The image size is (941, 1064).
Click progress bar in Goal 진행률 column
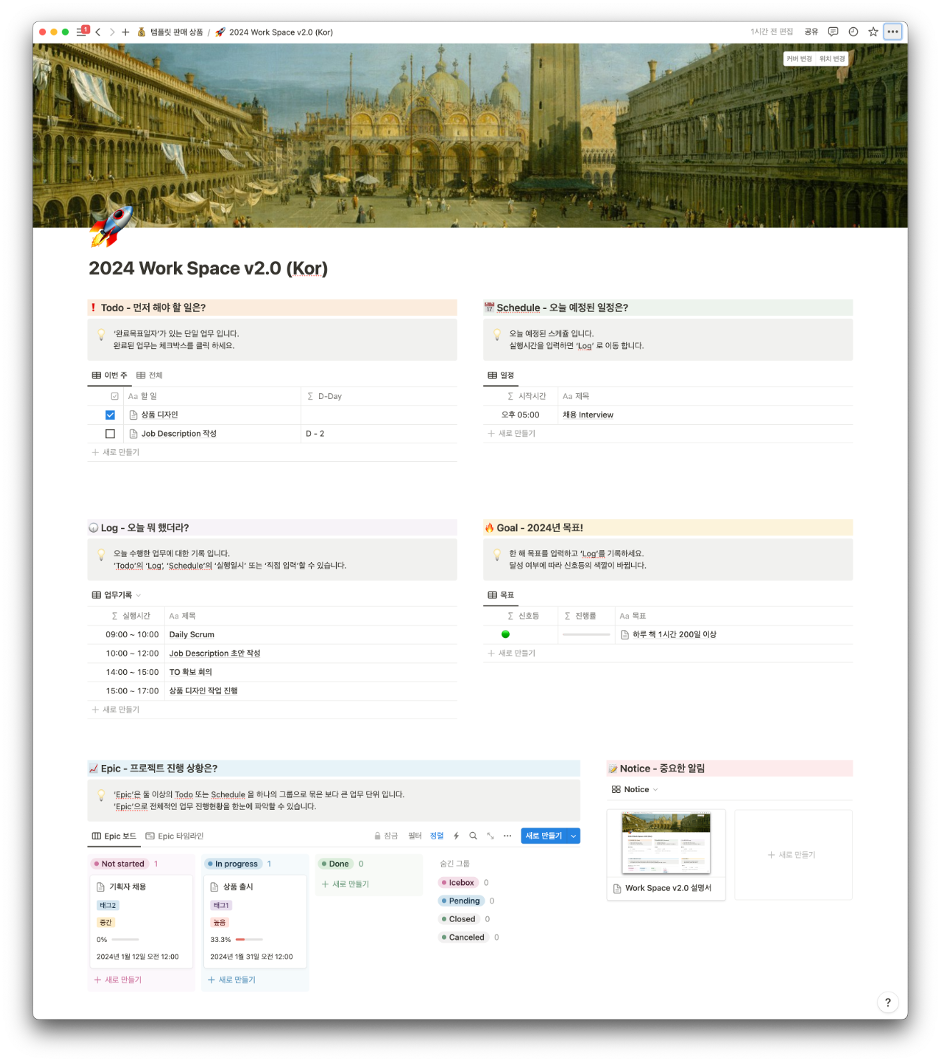click(x=587, y=634)
